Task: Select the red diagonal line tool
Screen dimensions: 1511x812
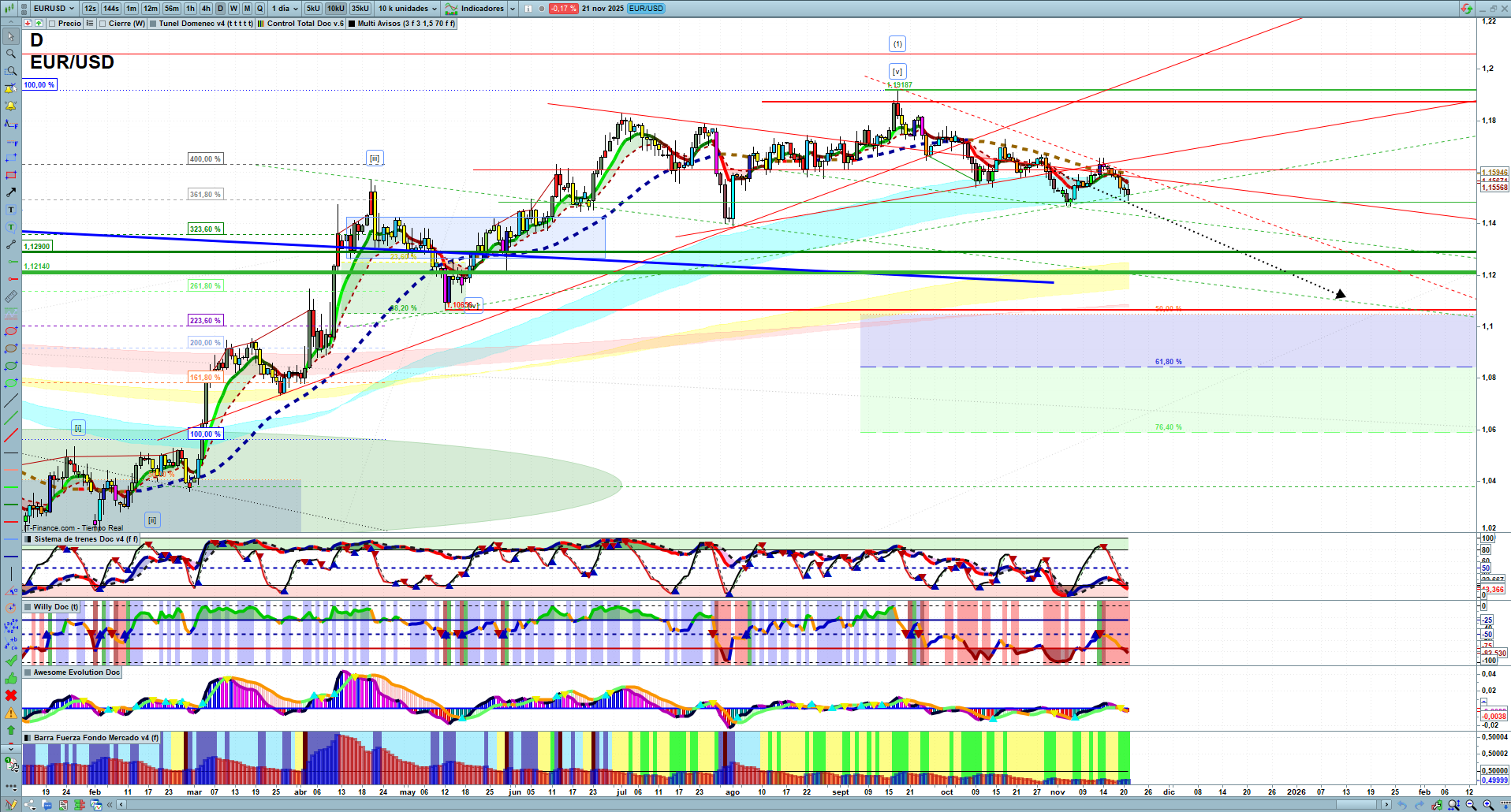Action: 11,435
